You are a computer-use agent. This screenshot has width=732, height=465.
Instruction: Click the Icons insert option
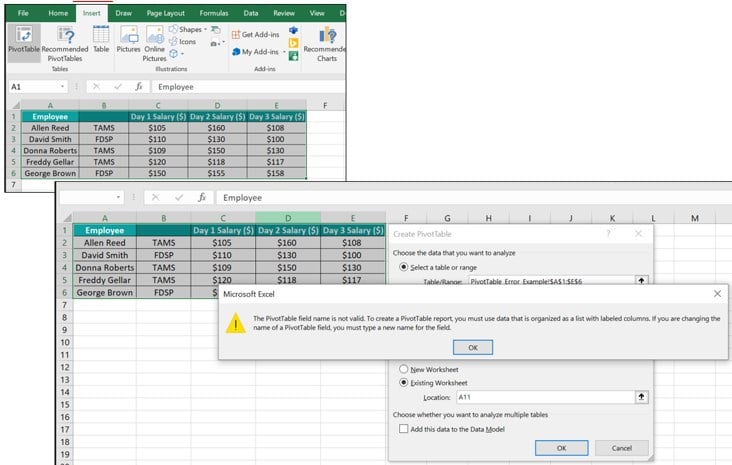[183, 42]
